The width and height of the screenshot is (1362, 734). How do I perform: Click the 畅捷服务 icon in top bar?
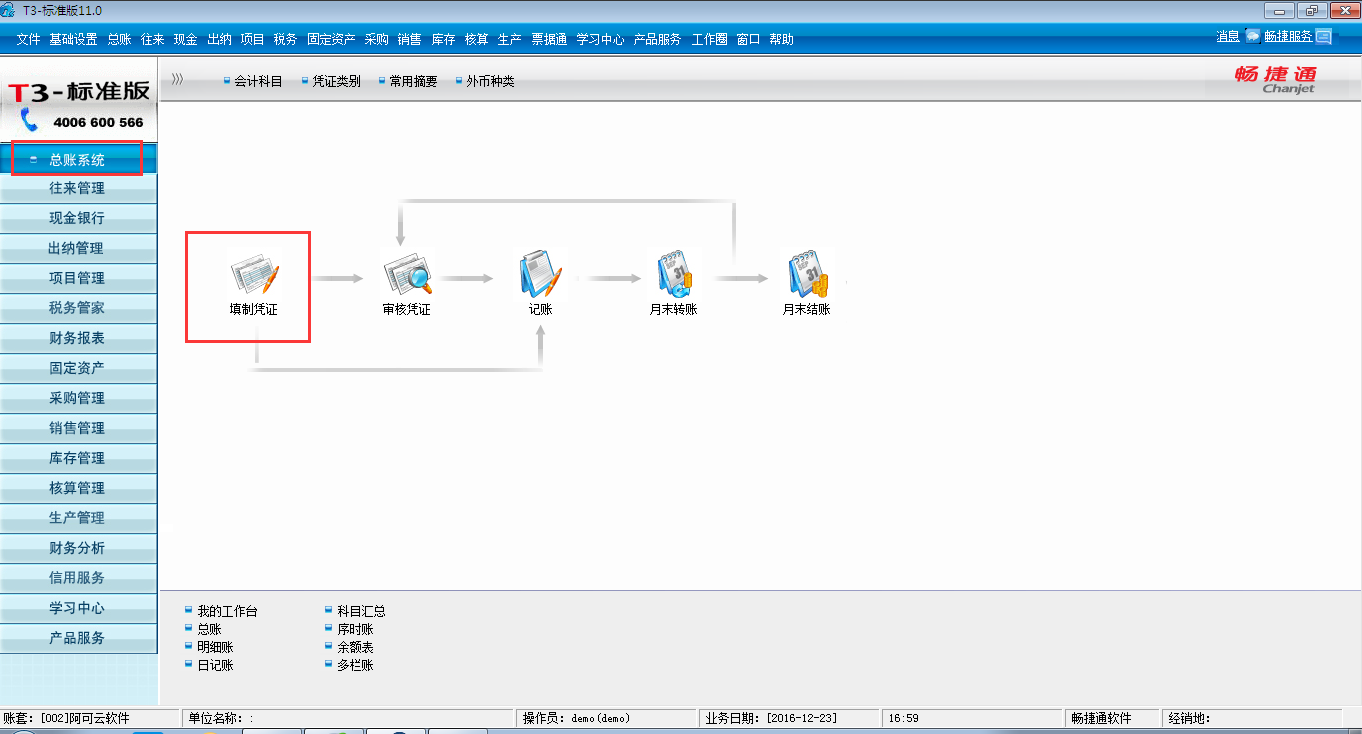pyautogui.click(x=1324, y=37)
